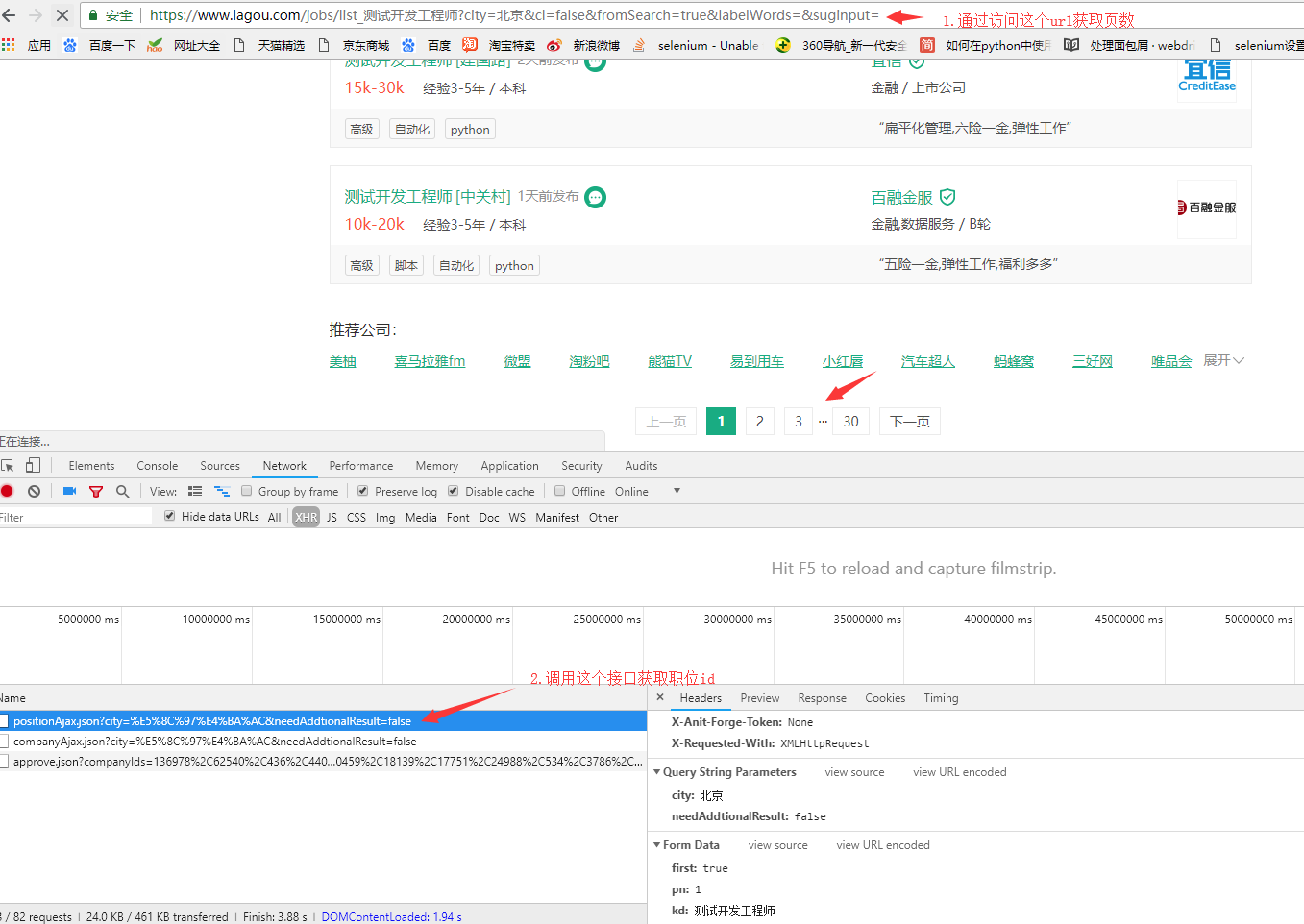Screen dimensions: 1304x924
Task: Open 测试开发工程师 [中关村] job link
Action: 428,197
